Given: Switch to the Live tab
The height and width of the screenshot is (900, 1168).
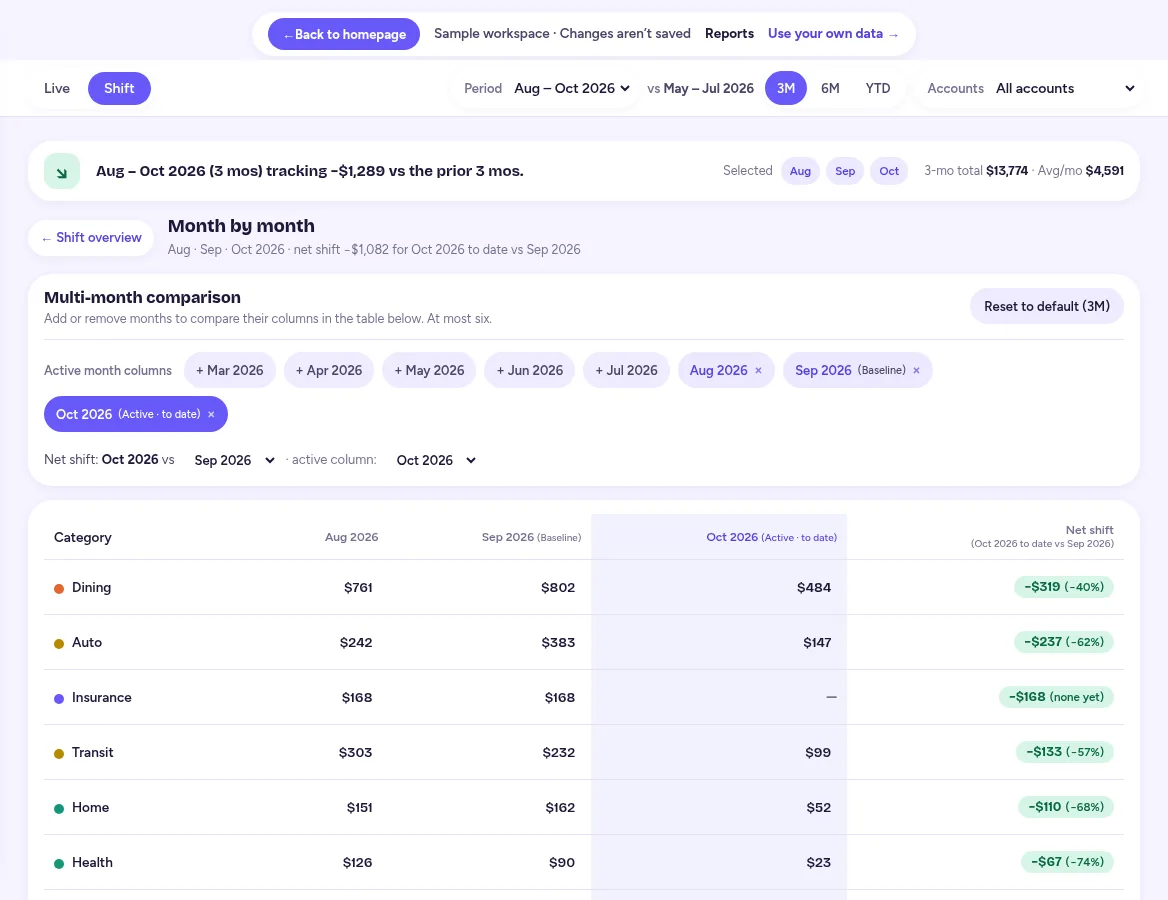Looking at the screenshot, I should [x=57, y=89].
